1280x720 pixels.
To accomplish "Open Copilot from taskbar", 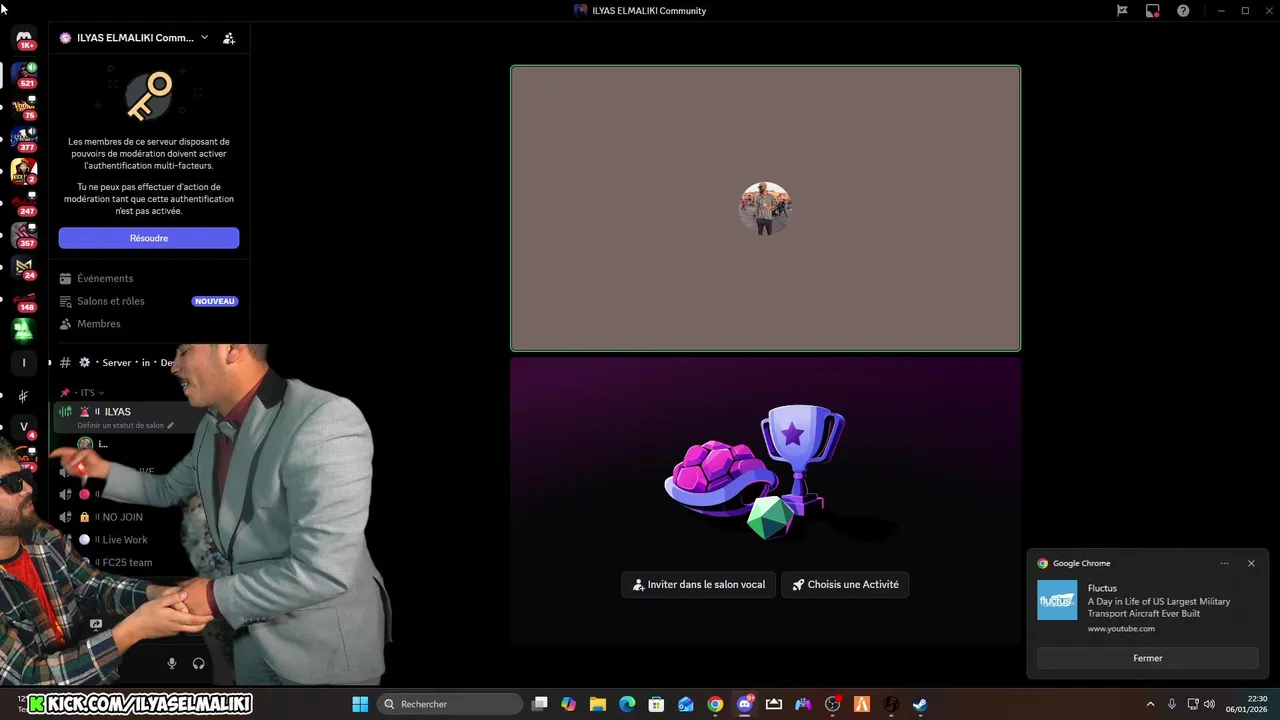I will 569,704.
